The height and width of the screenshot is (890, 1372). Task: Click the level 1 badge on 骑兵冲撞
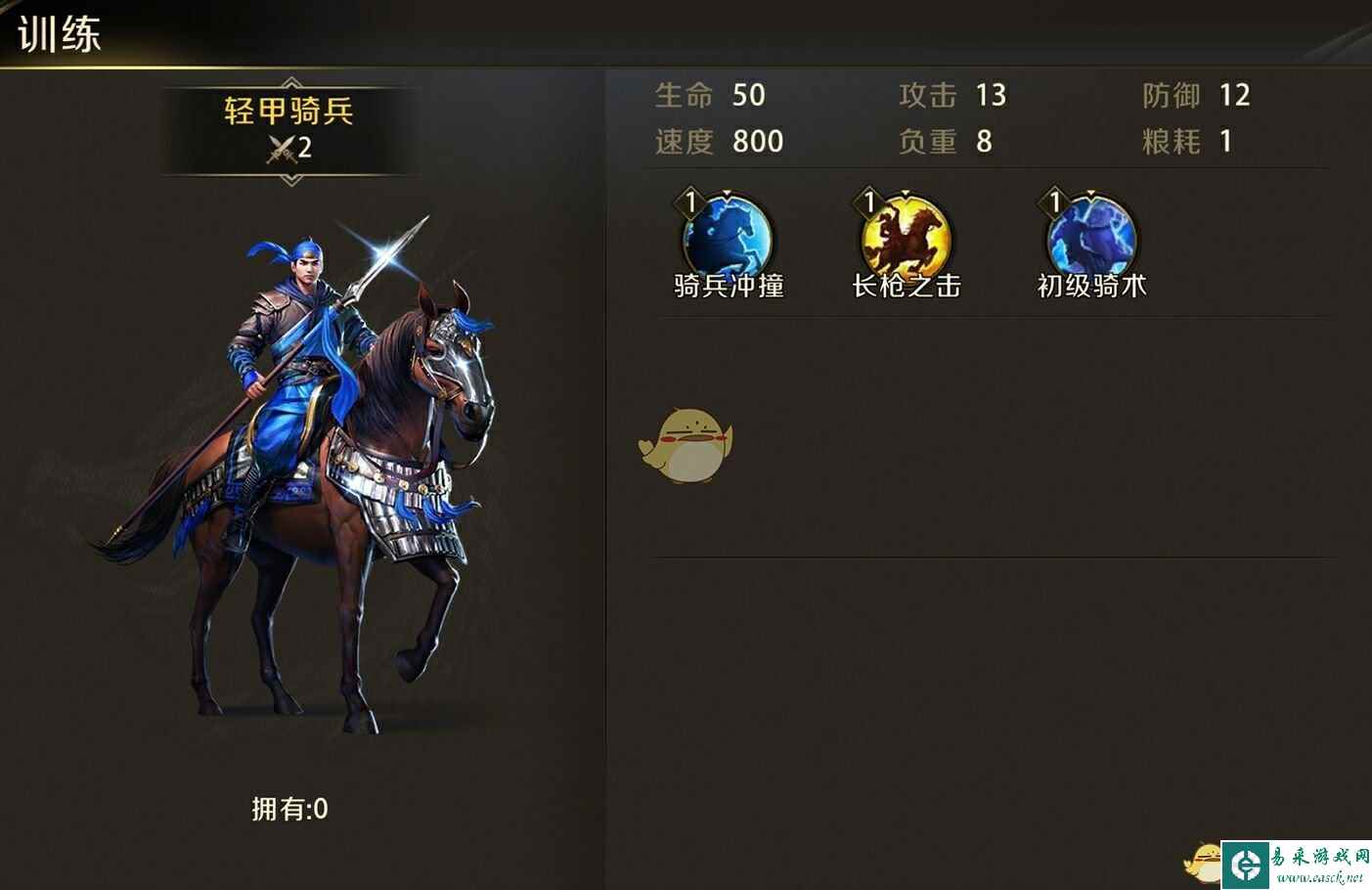click(690, 202)
